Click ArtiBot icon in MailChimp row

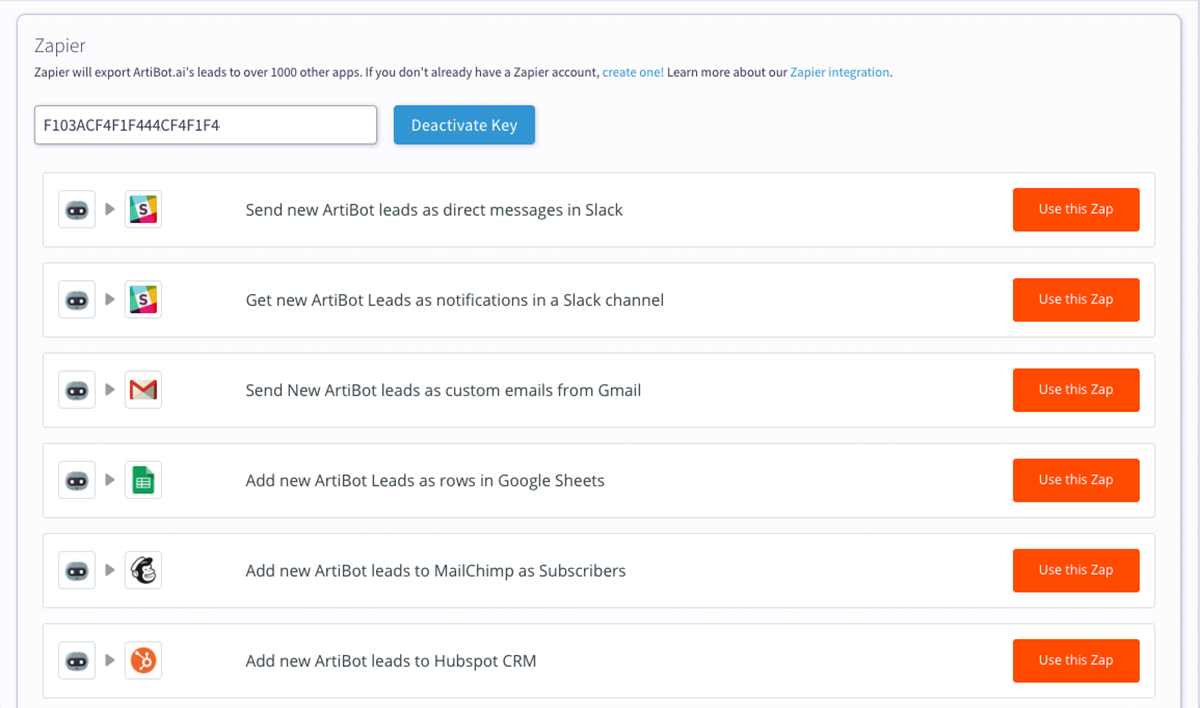77,571
